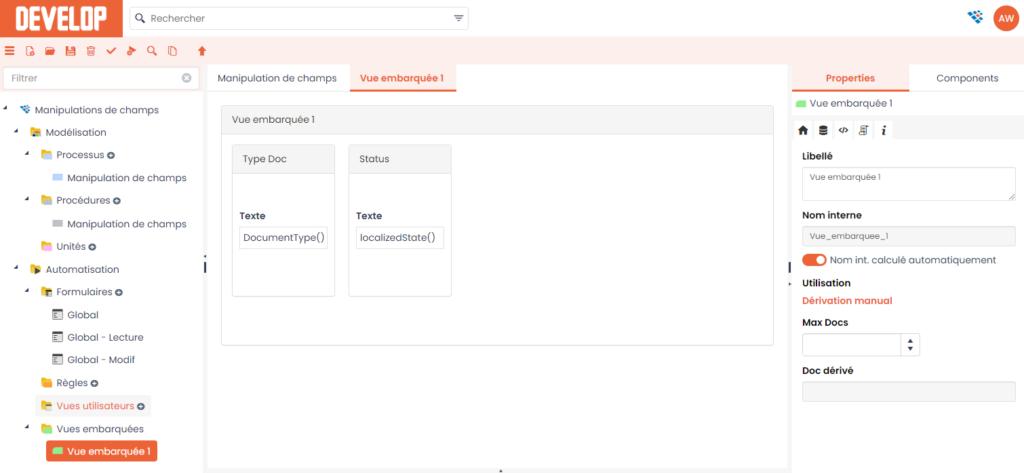Select 'Global - Lecture' form in tree
Screen dimensions: 1024x473
pos(105,337)
